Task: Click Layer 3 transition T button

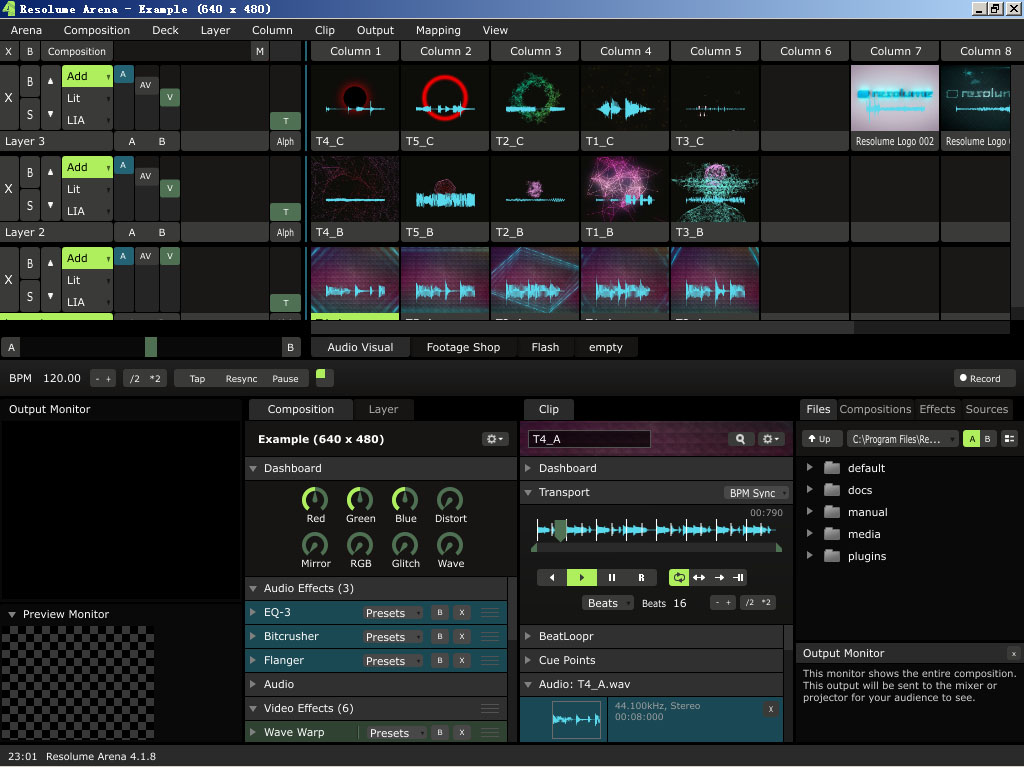Action: 285,121
